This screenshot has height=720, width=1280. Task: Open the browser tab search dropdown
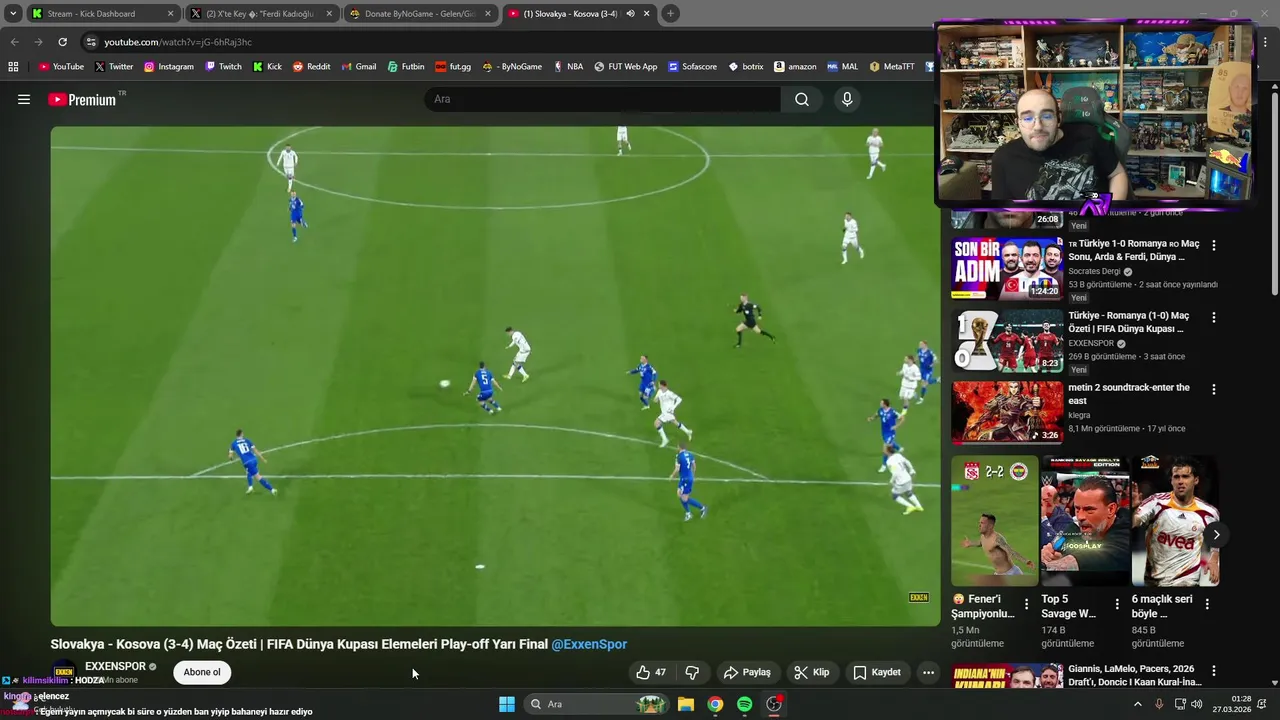point(13,14)
